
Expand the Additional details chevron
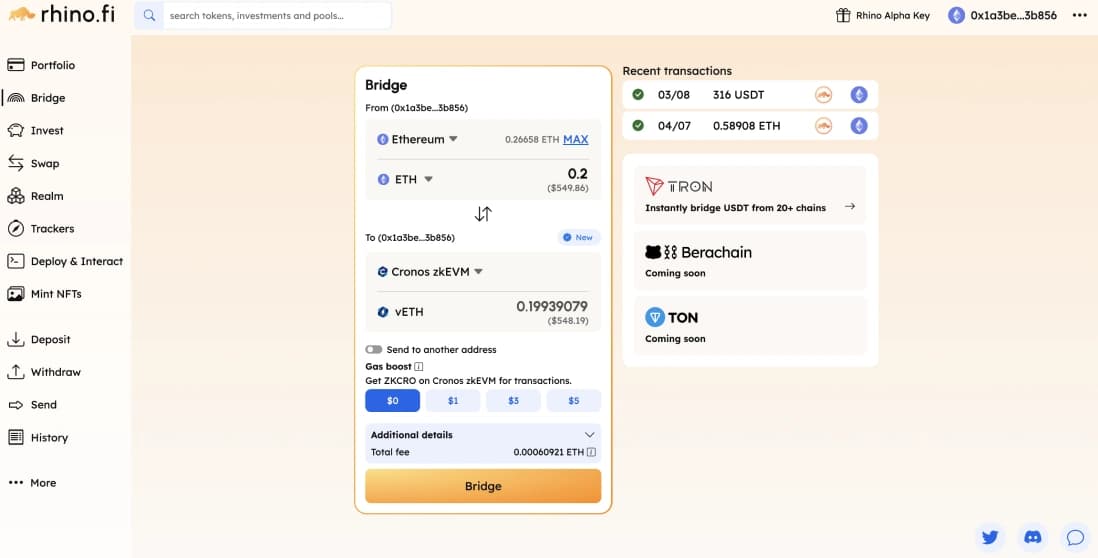(x=590, y=435)
